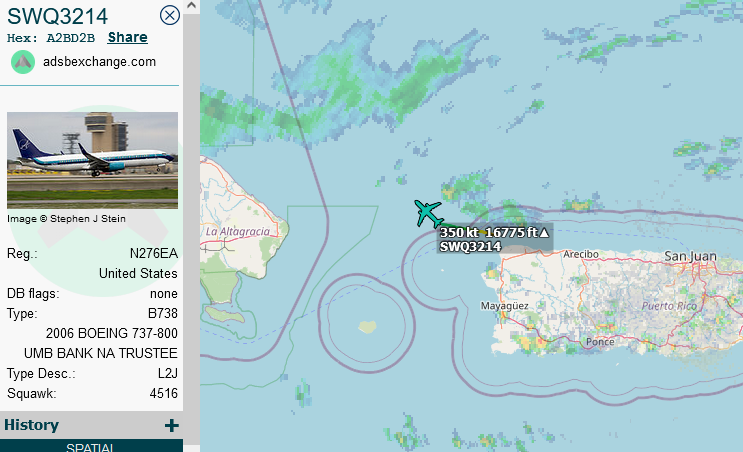Viewport: 743px width, 452px height.
Task: Expand the History section with plus icon
Action: click(x=172, y=425)
